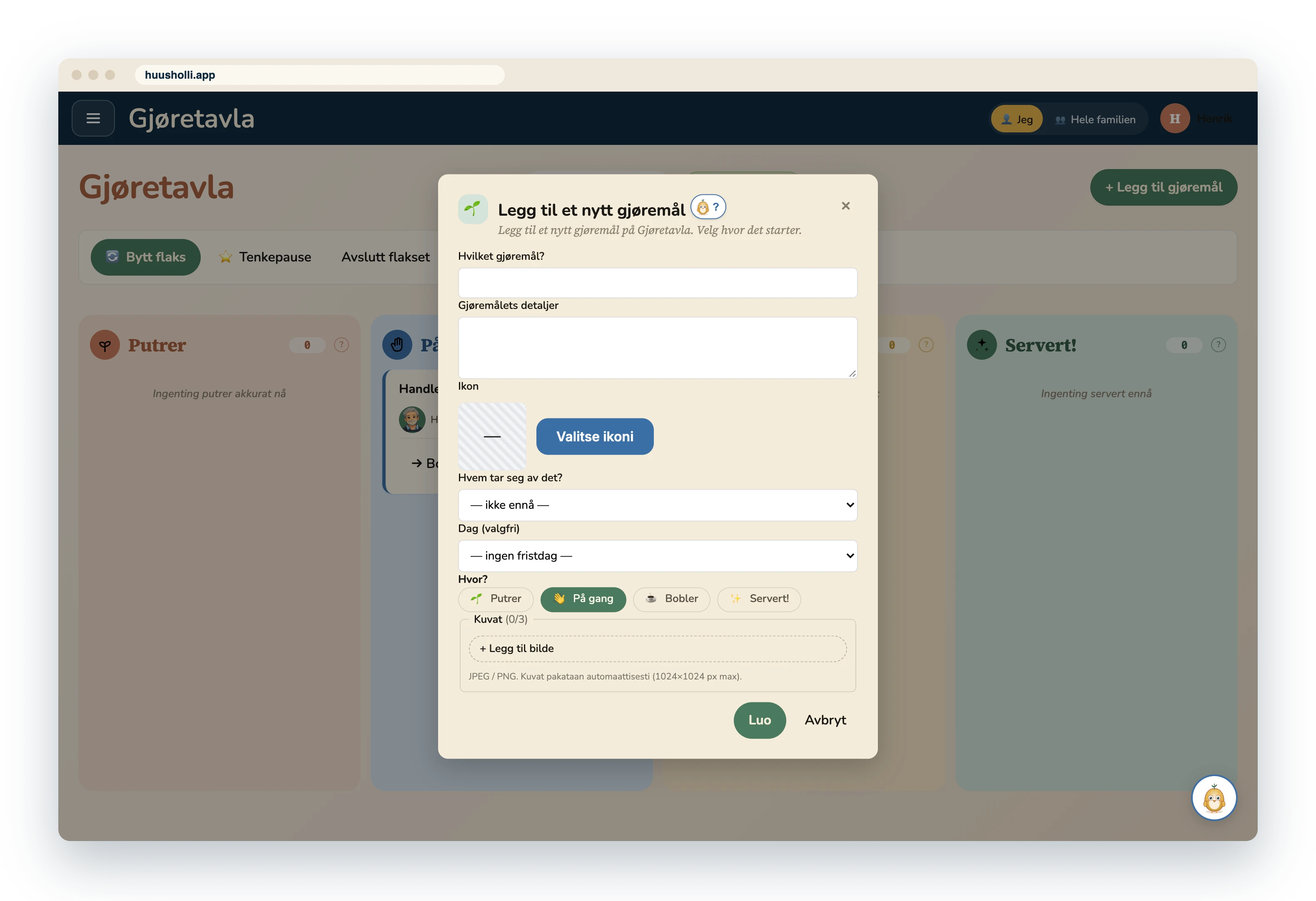Click the sprout icon in dialog header

click(473, 209)
